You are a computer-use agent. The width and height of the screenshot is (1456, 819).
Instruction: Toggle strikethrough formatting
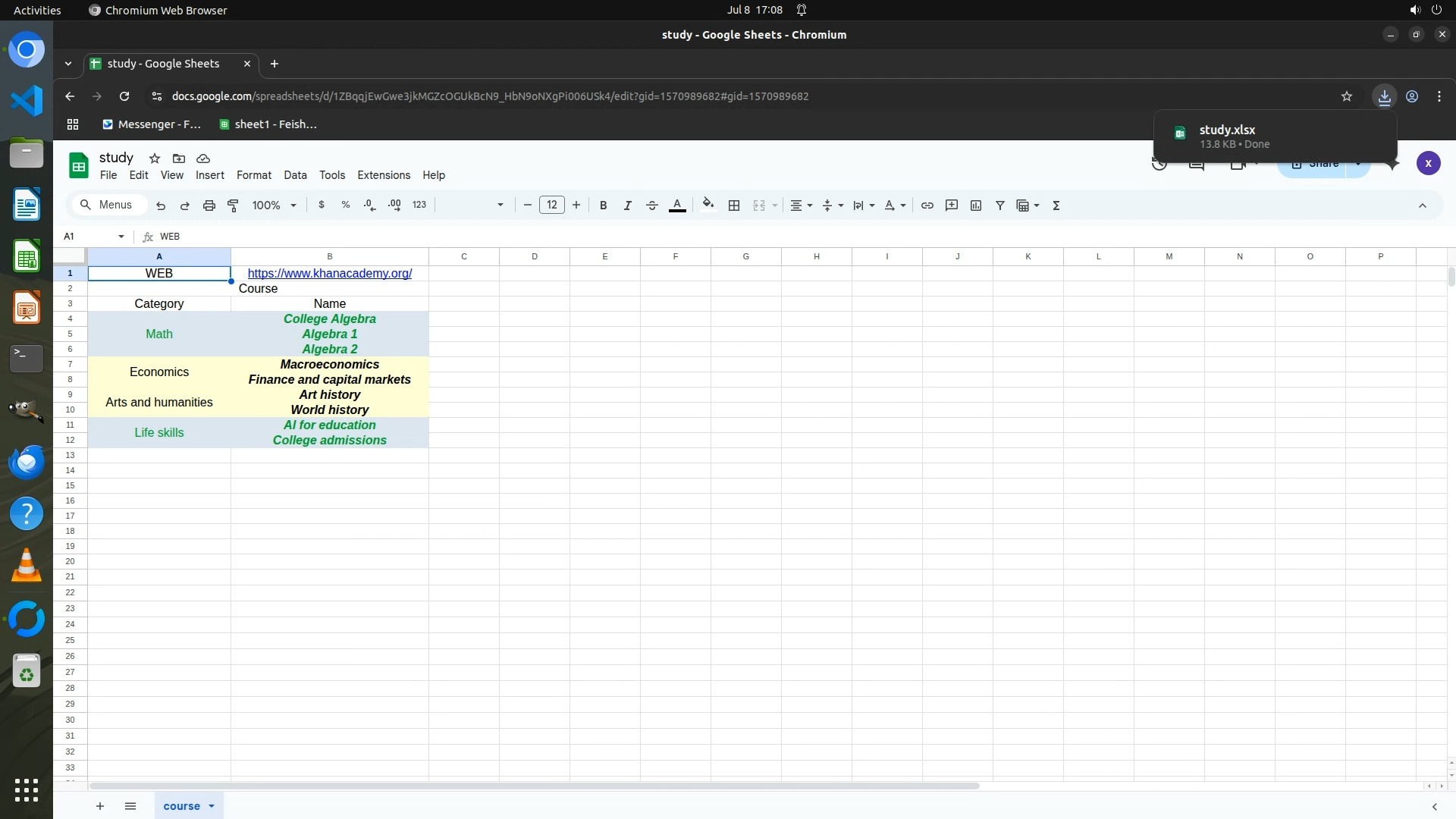[652, 206]
